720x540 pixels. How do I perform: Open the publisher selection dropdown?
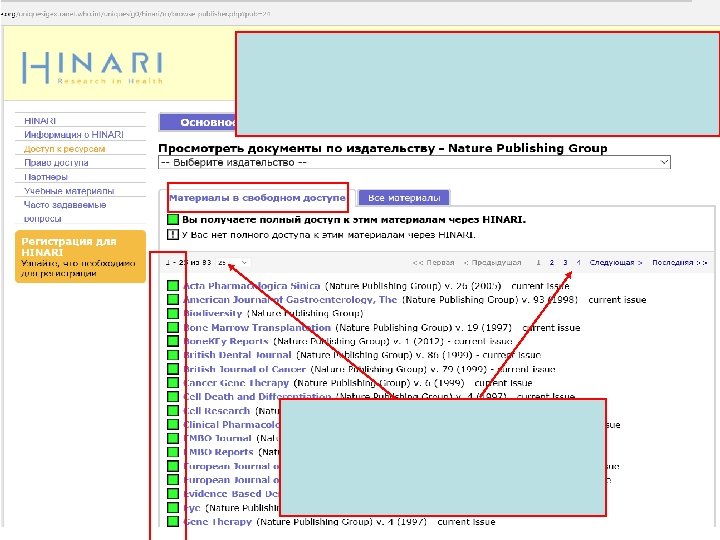414,162
